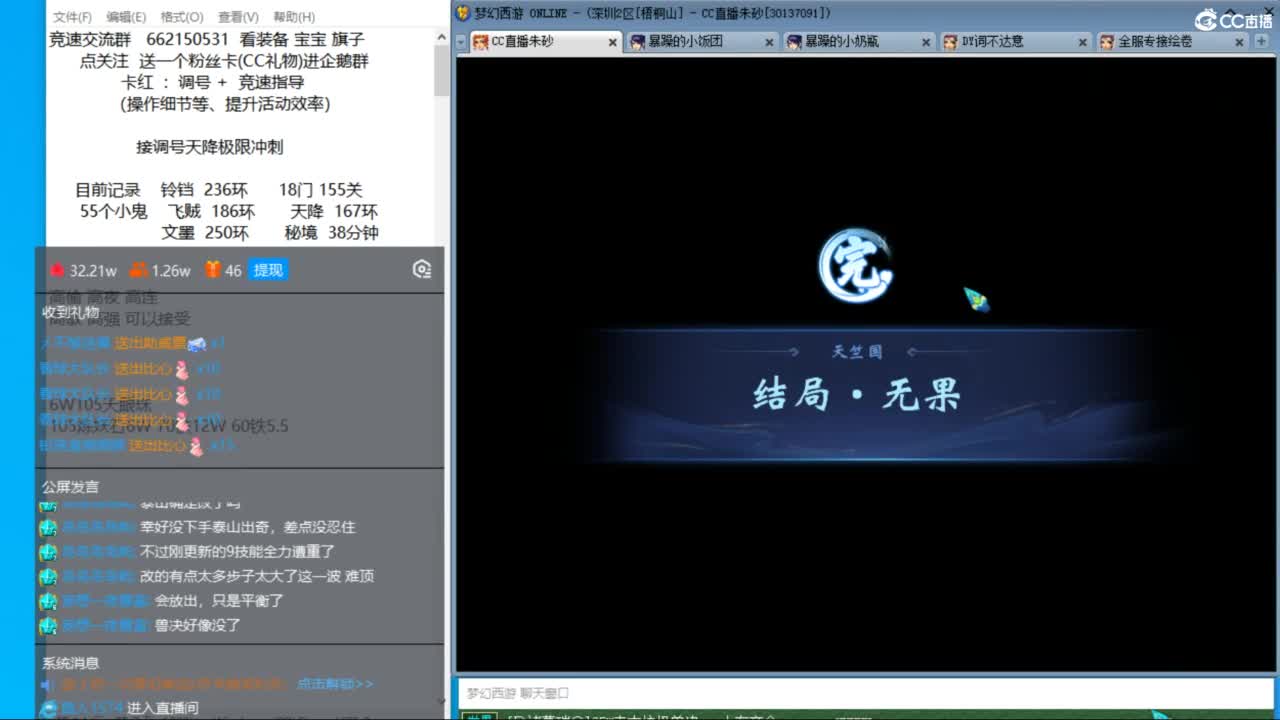Switch to the DY词不达意 game tab
Image resolution: width=1280 pixels, height=720 pixels.
pyautogui.click(x=1015, y=42)
